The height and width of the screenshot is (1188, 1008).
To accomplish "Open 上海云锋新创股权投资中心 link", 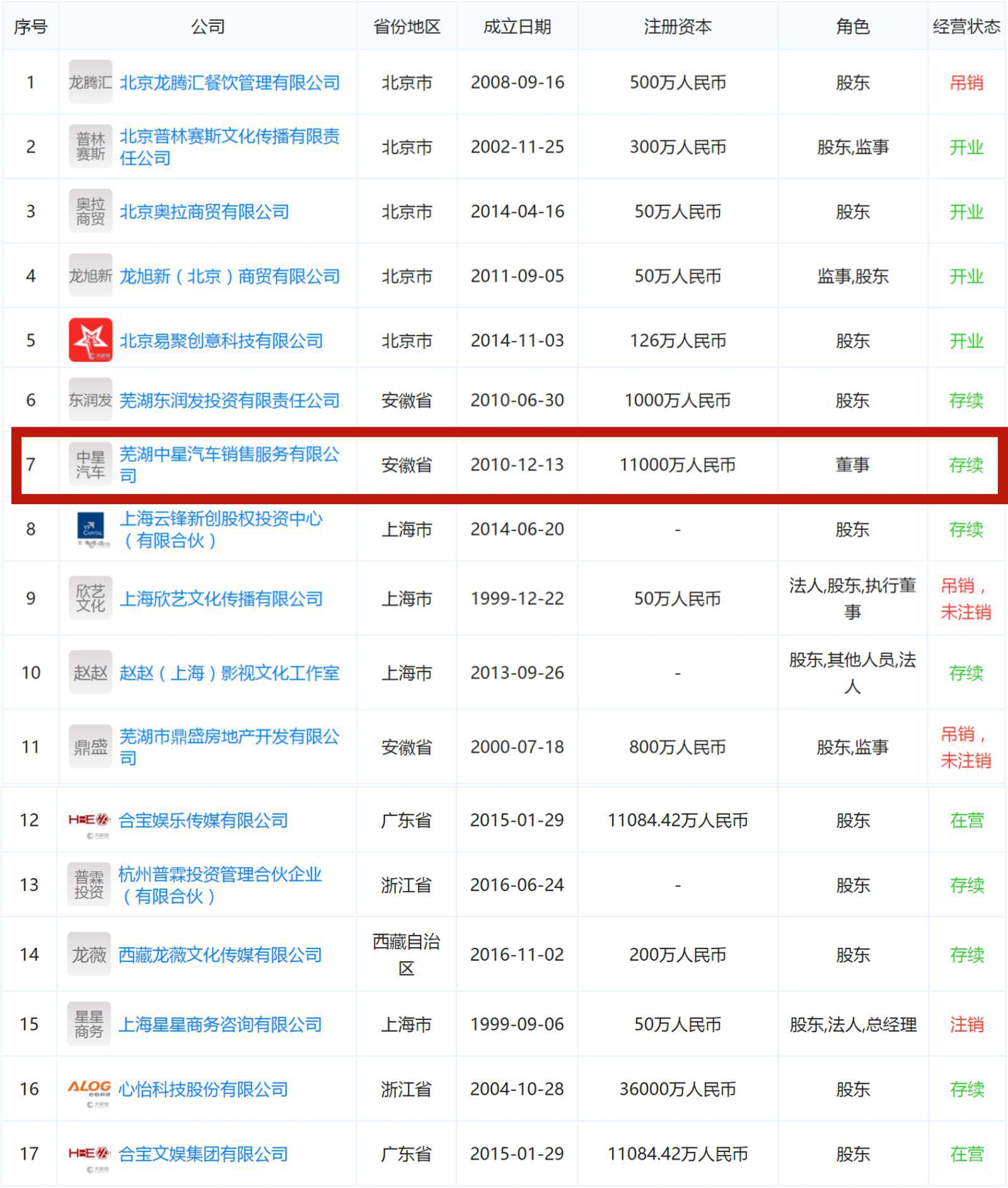I will tap(221, 529).
